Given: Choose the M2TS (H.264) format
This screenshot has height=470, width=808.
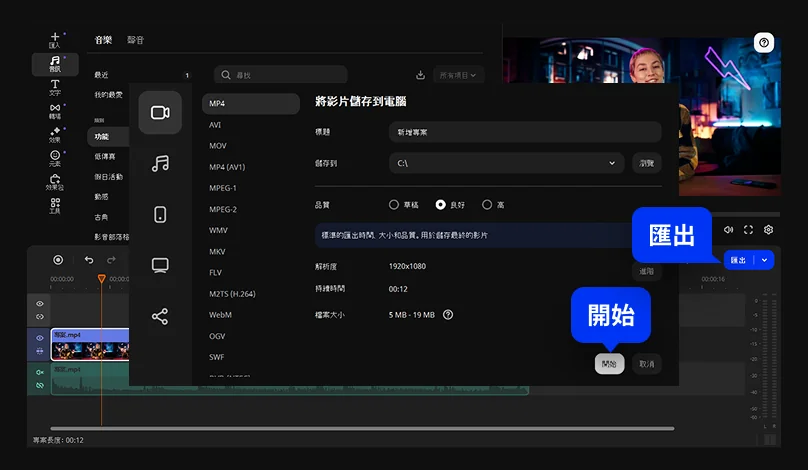Looking at the screenshot, I should [232, 294].
